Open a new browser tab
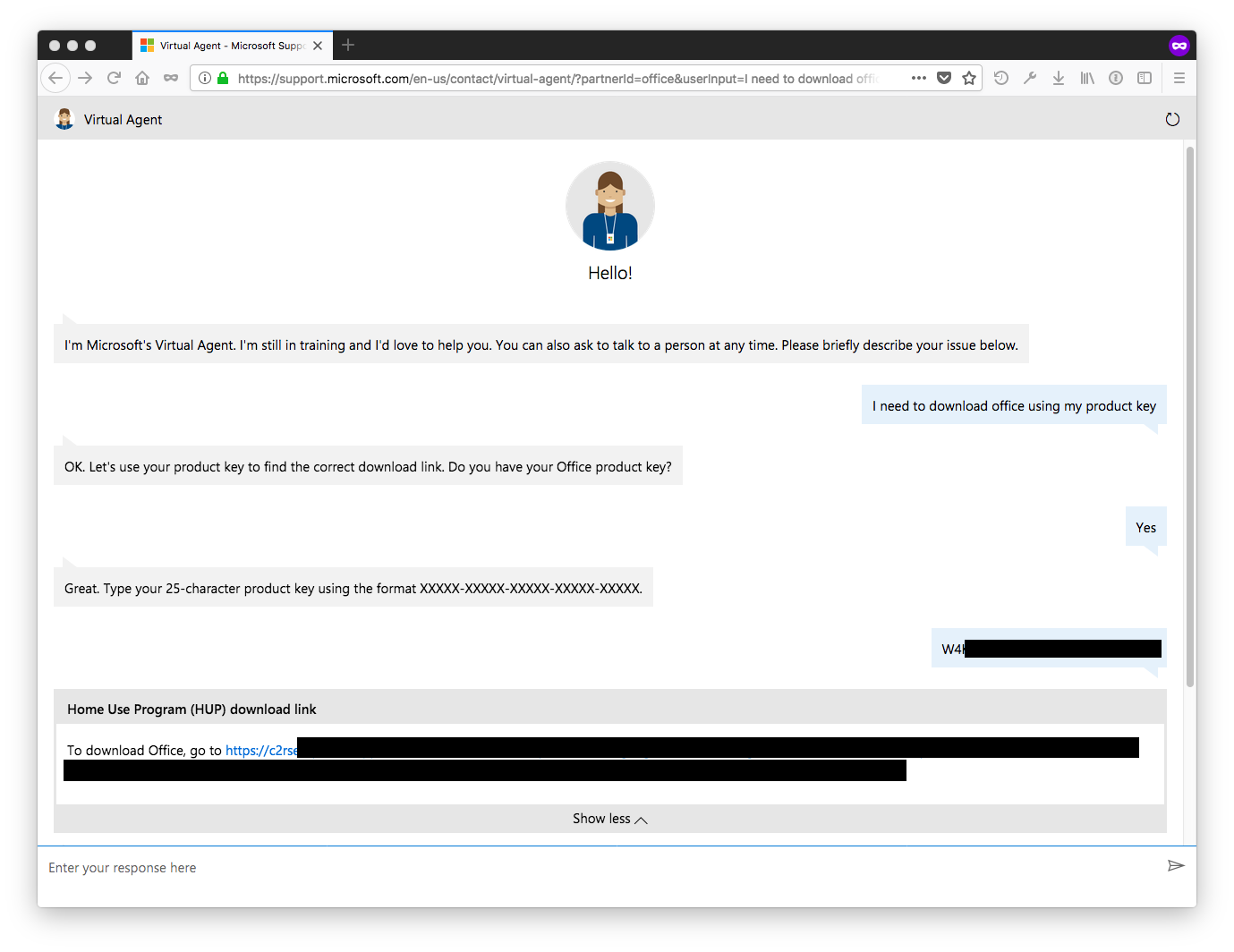 click(x=348, y=46)
